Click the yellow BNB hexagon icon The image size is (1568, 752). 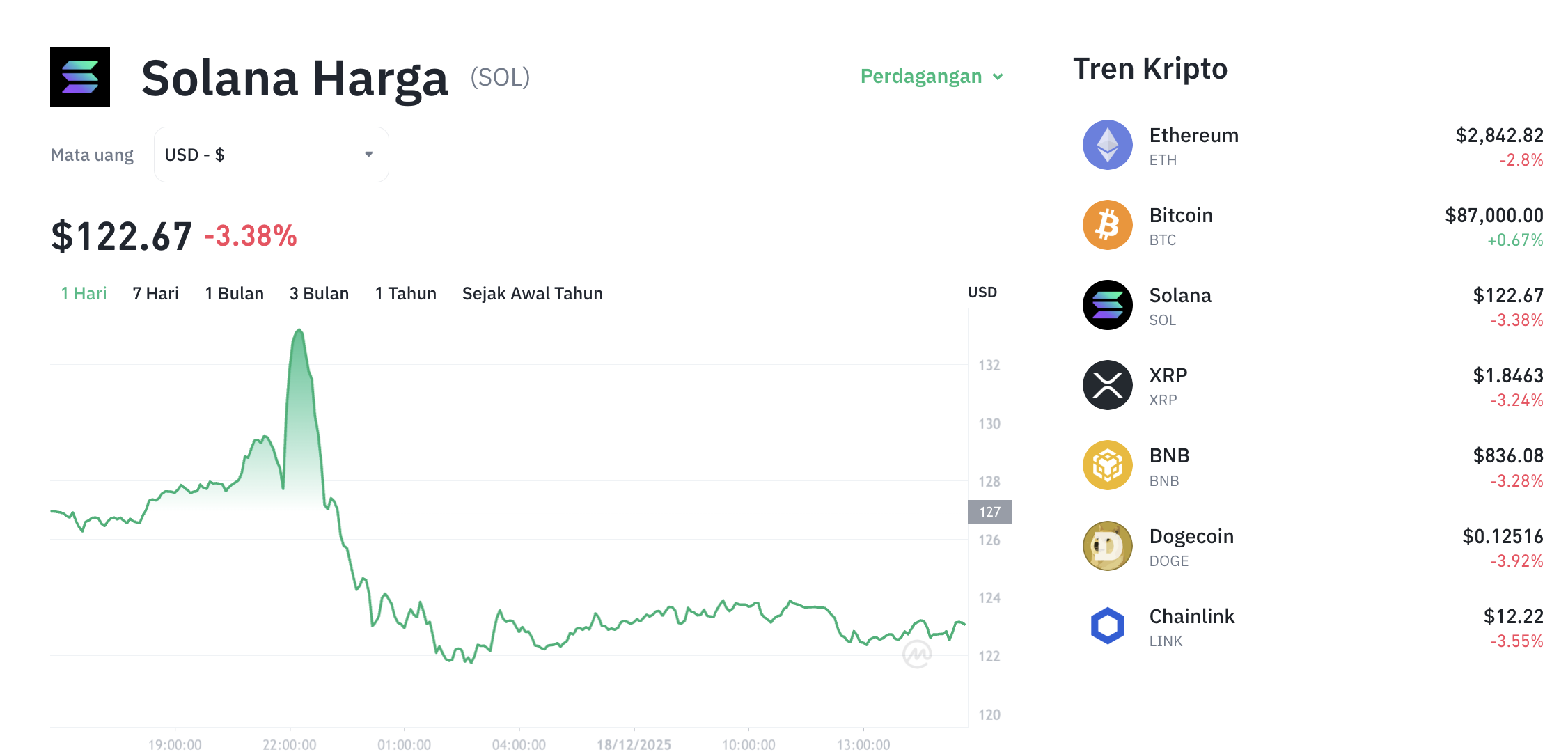[x=1107, y=465]
